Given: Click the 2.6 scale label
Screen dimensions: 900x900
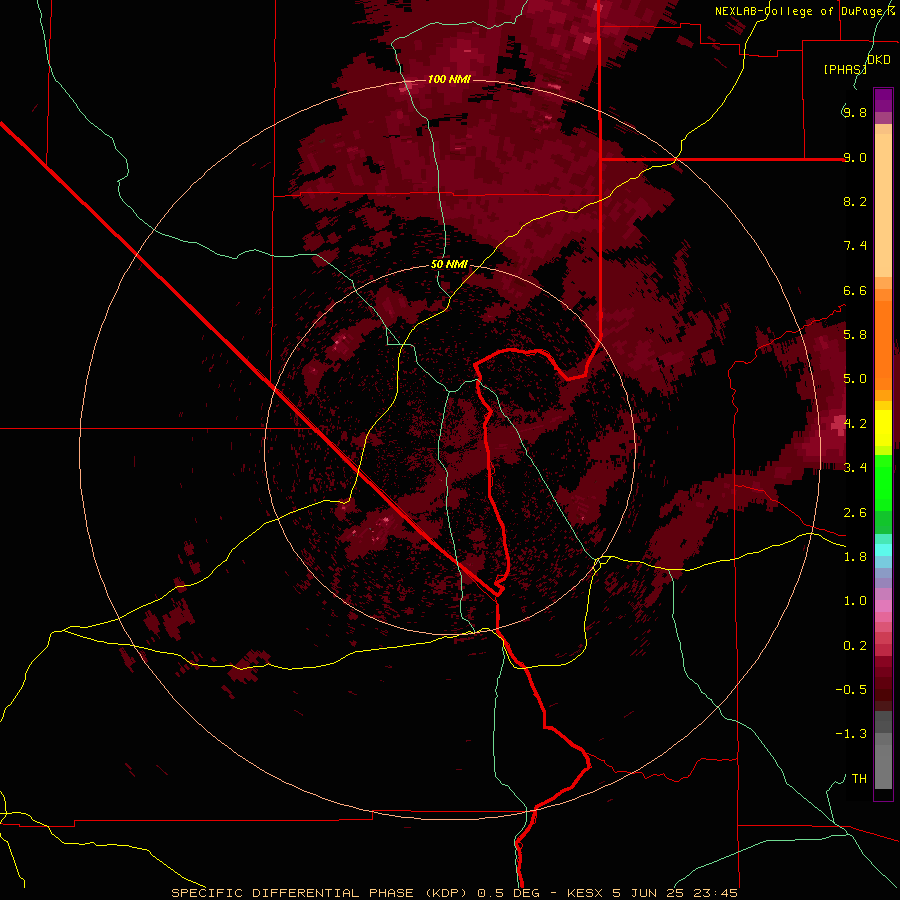Looking at the screenshot, I should tap(855, 512).
